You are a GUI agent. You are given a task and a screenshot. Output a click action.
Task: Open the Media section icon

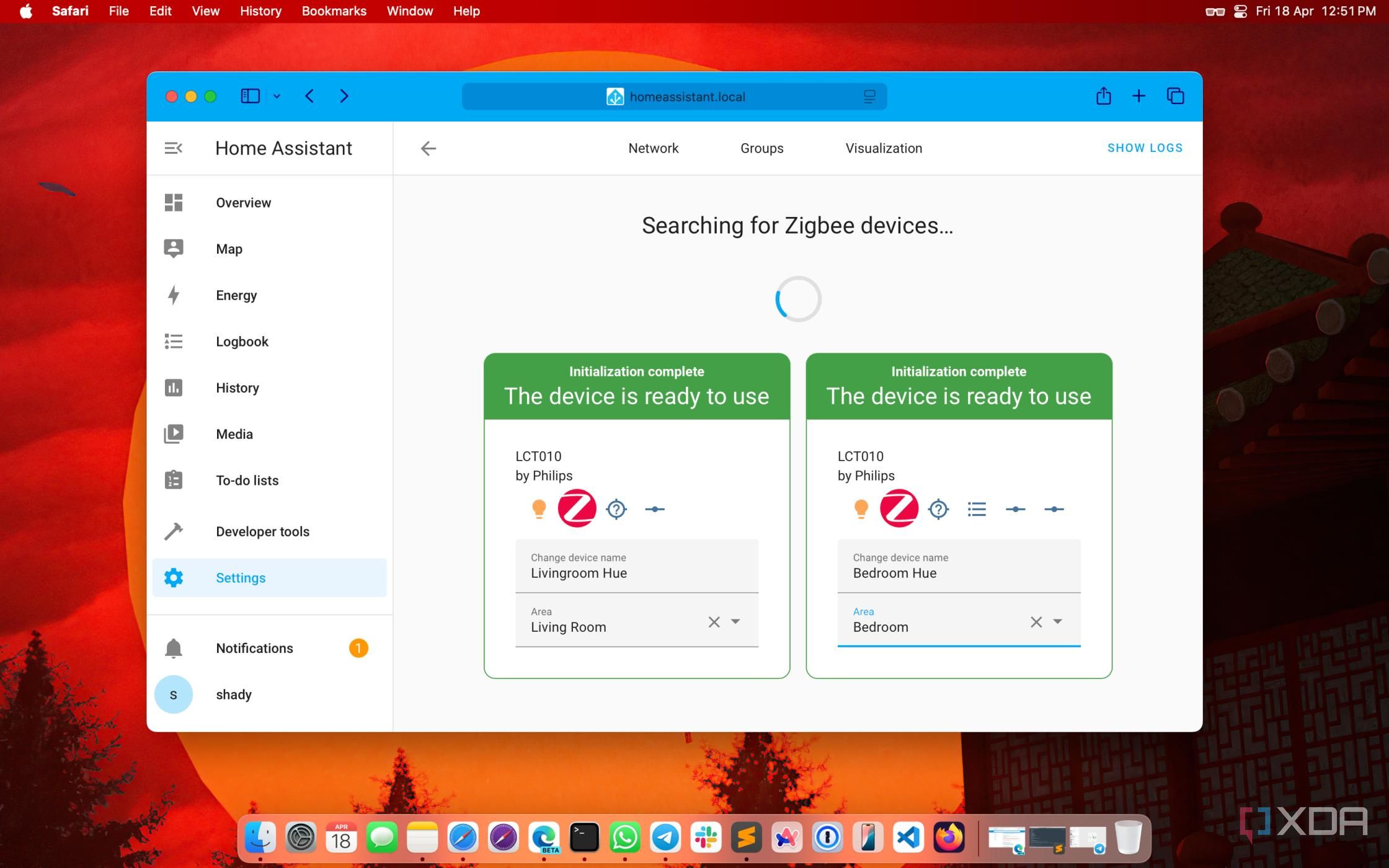point(173,433)
